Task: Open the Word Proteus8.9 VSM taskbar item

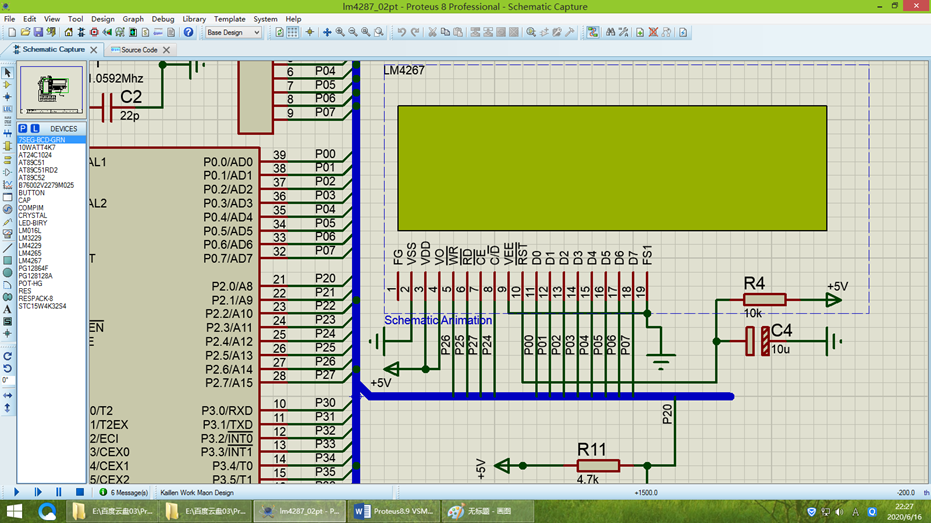Action: click(394, 511)
